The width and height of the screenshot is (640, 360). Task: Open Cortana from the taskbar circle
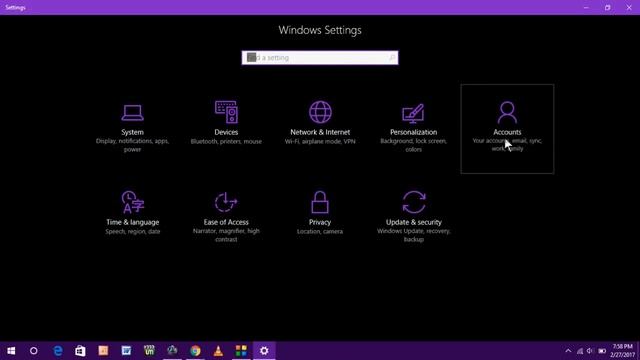coord(34,351)
